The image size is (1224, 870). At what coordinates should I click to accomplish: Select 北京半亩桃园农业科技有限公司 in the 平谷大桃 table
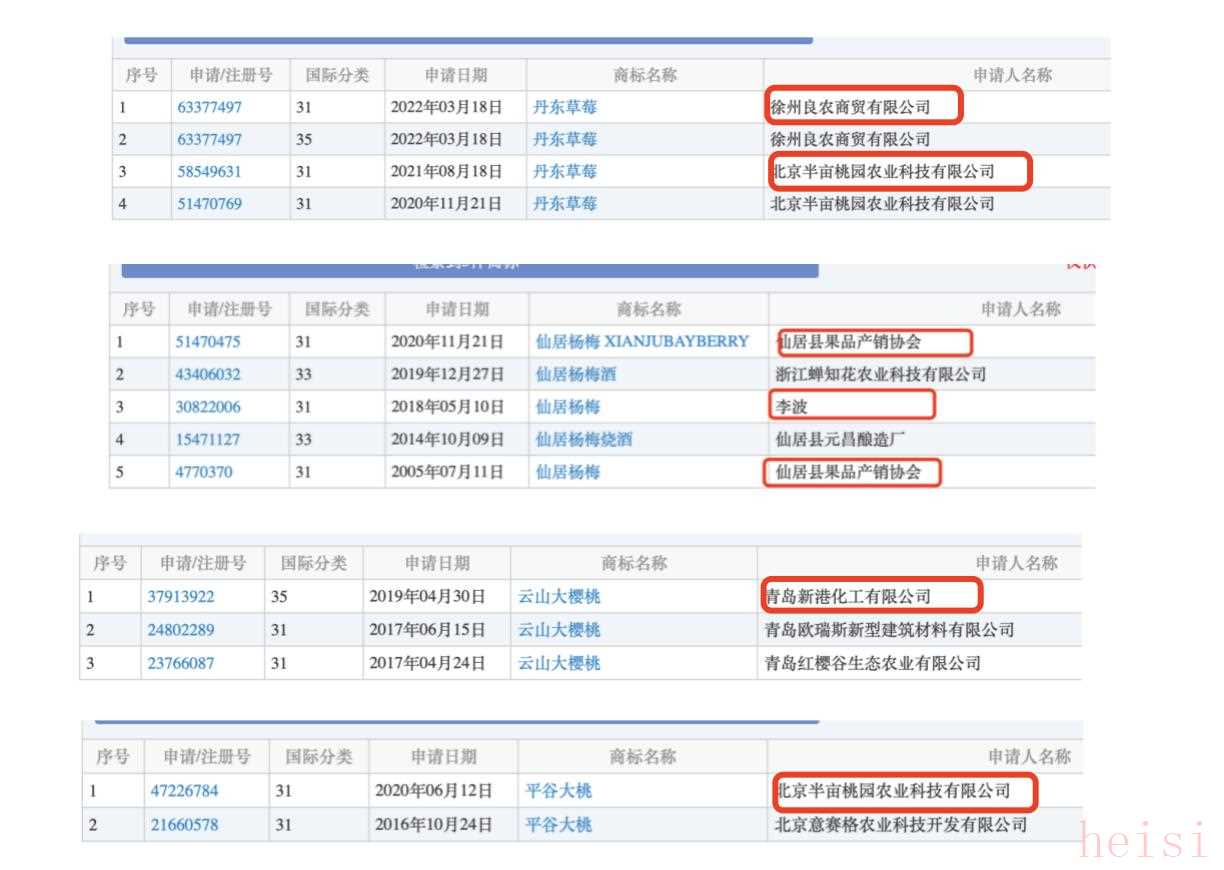pos(894,791)
